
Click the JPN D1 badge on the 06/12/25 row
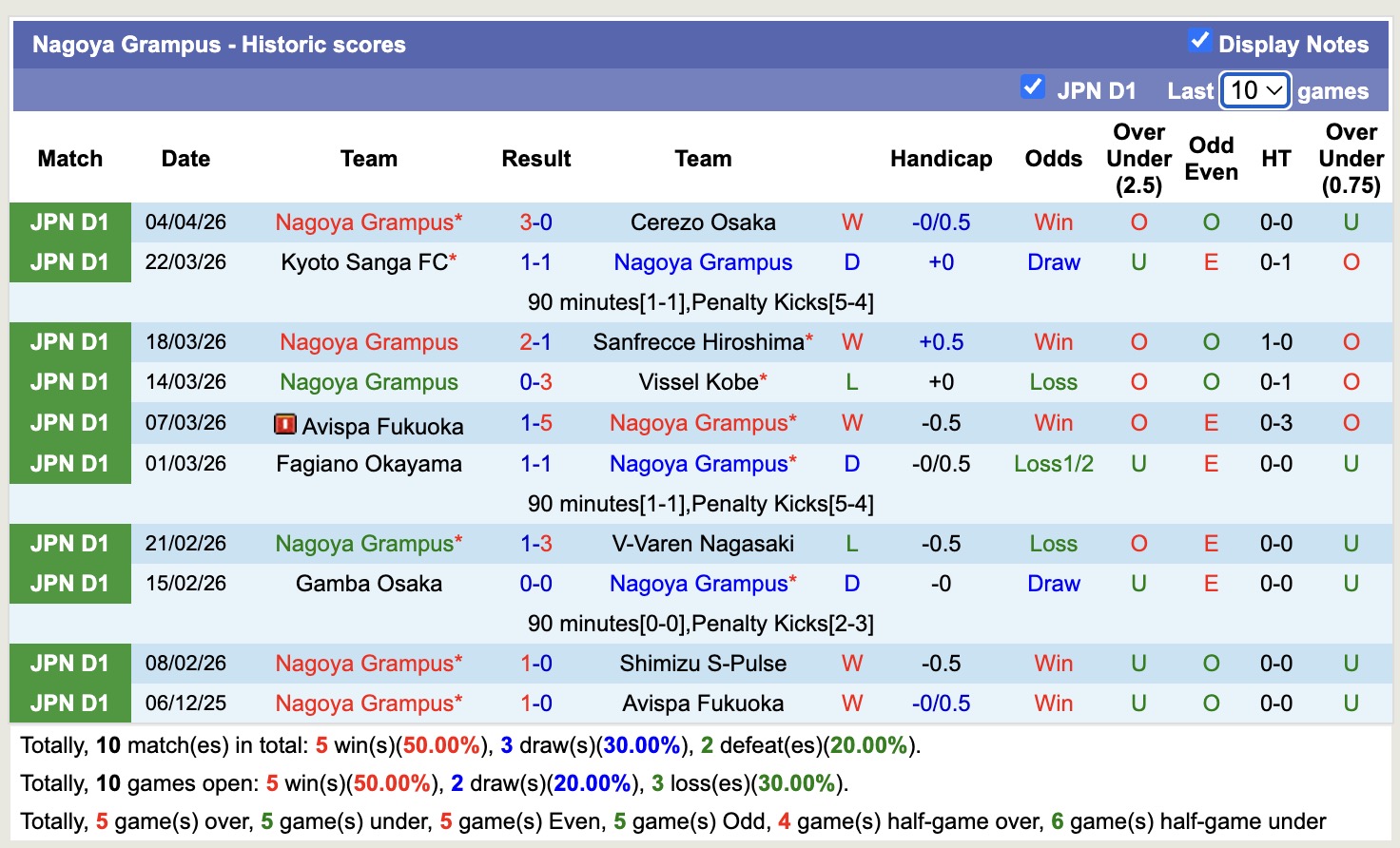pyautogui.click(x=69, y=703)
